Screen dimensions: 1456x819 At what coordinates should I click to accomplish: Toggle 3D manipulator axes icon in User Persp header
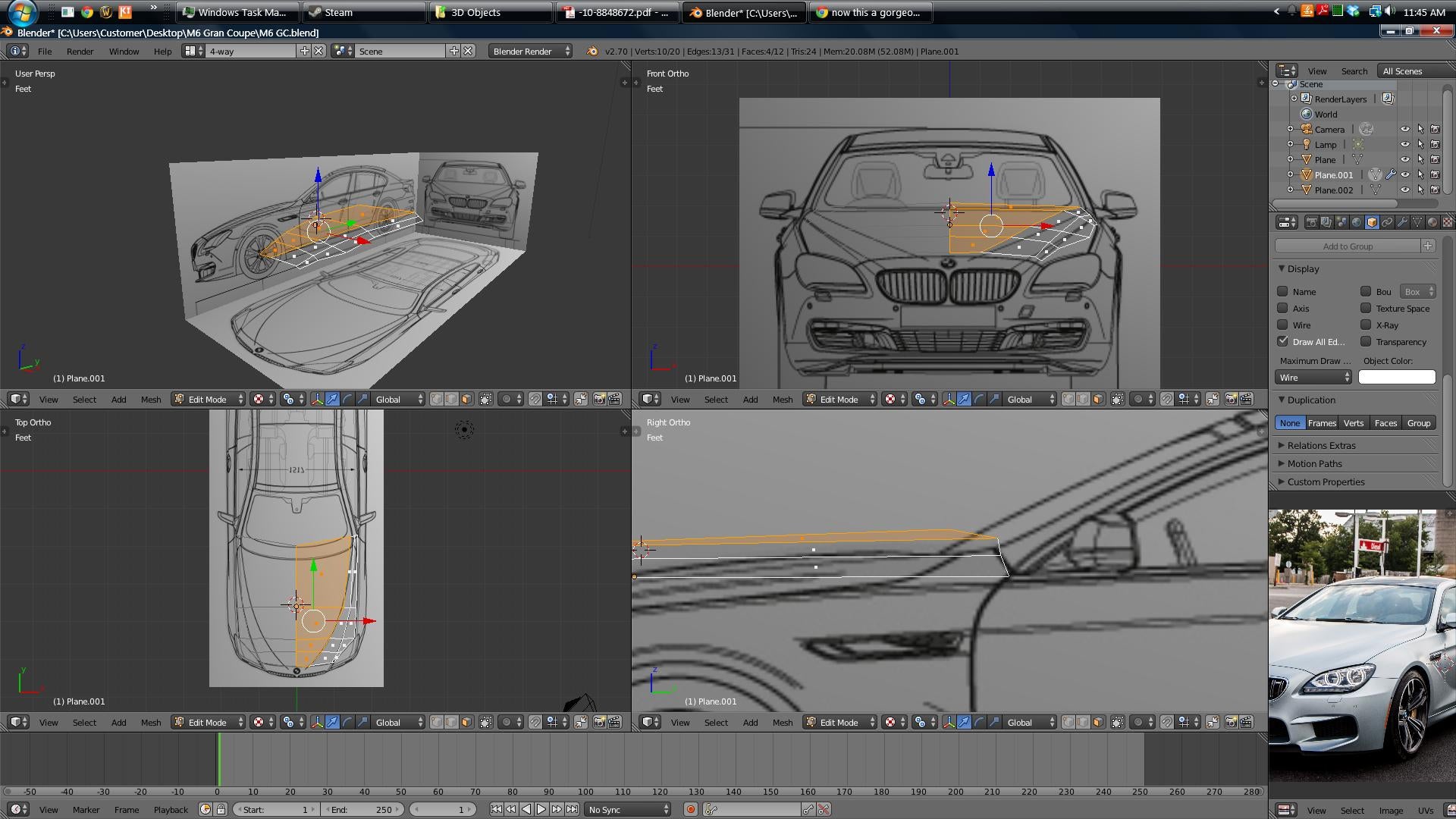click(x=317, y=399)
